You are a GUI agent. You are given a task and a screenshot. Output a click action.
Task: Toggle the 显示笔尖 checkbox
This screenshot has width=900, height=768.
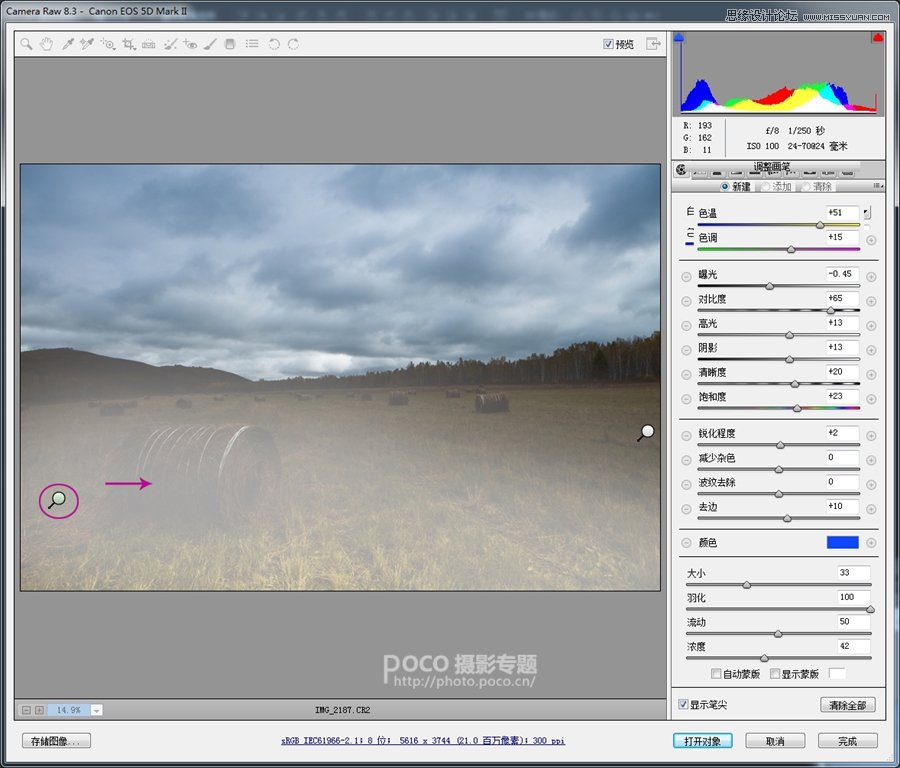pos(684,705)
